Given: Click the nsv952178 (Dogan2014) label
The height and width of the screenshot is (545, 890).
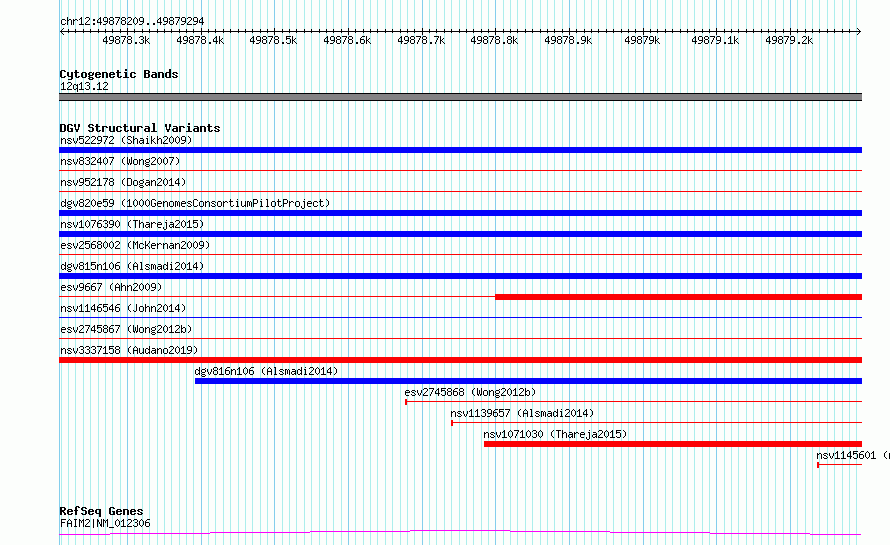Looking at the screenshot, I should coord(123,182).
